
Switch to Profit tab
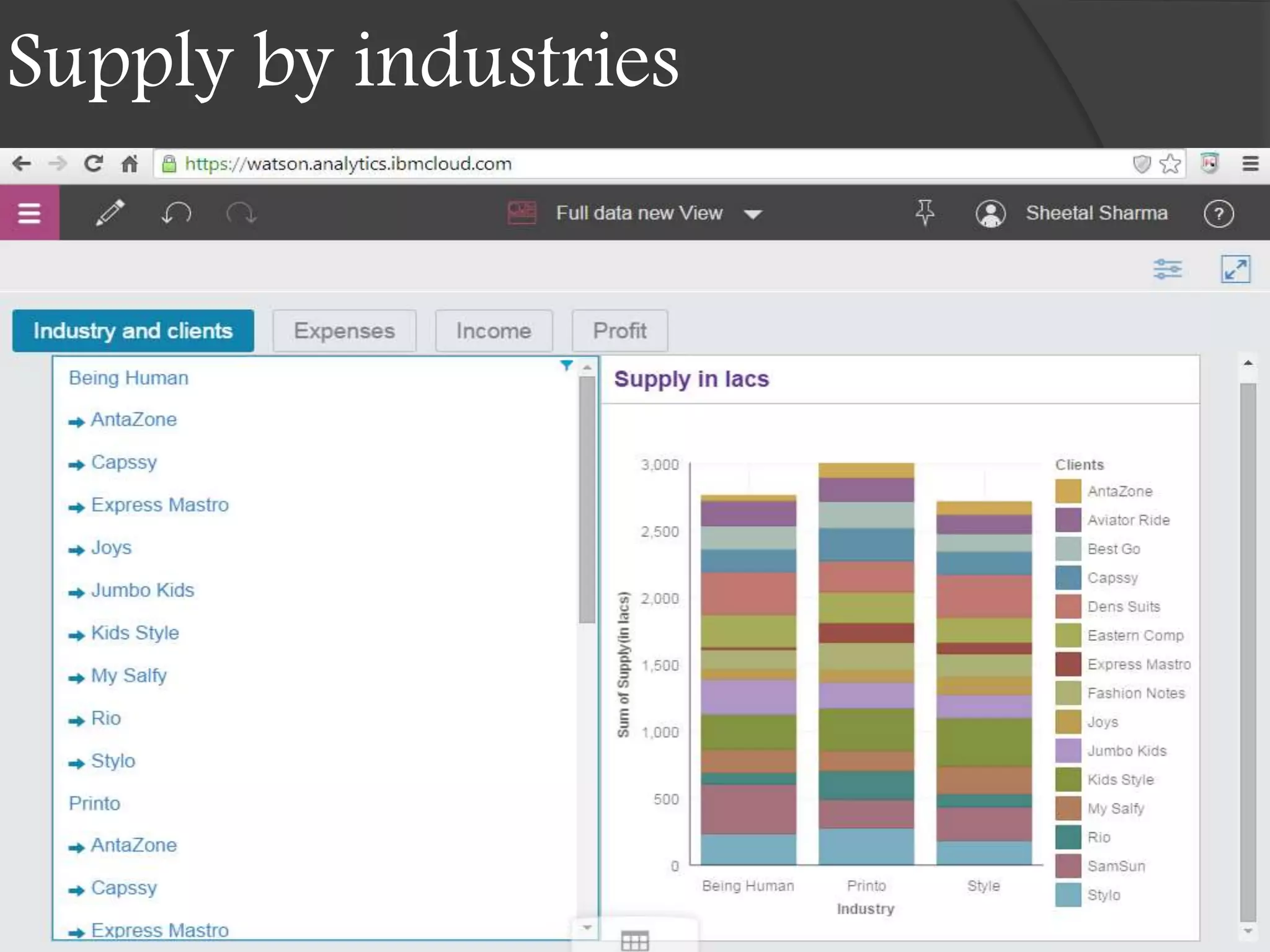619,331
